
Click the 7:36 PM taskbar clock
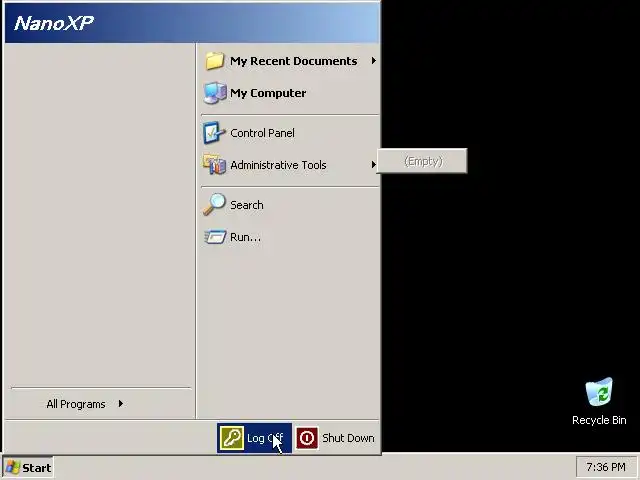606,467
